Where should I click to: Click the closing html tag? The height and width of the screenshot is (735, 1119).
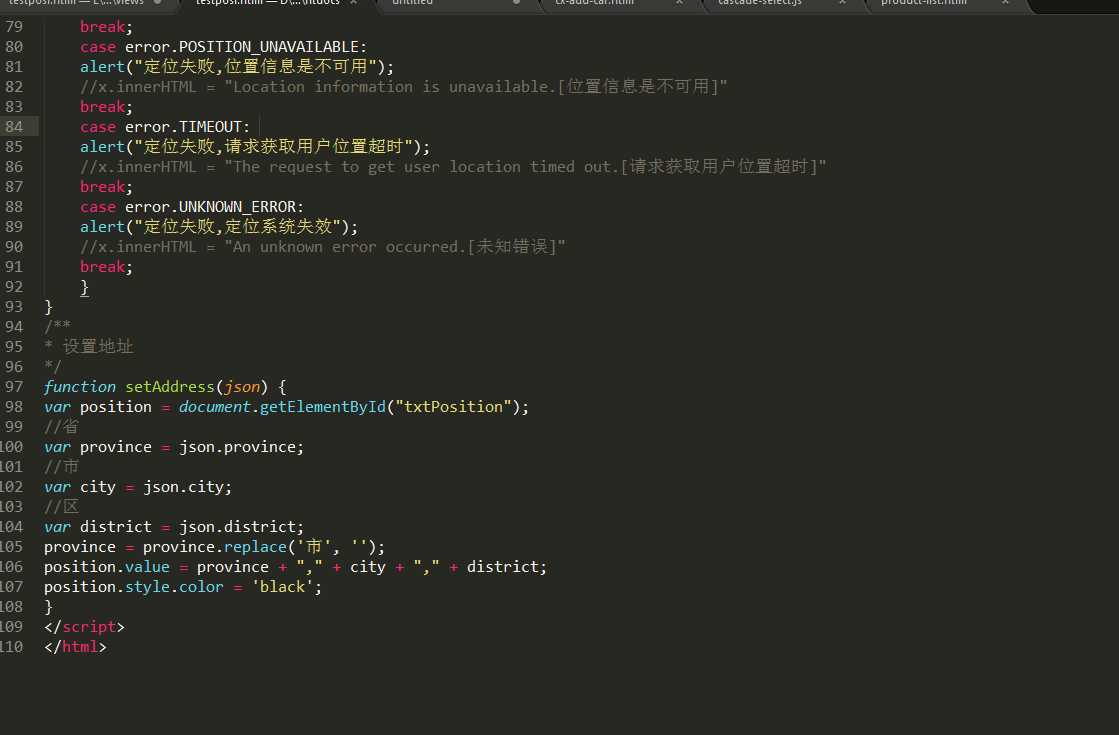click(x=75, y=647)
